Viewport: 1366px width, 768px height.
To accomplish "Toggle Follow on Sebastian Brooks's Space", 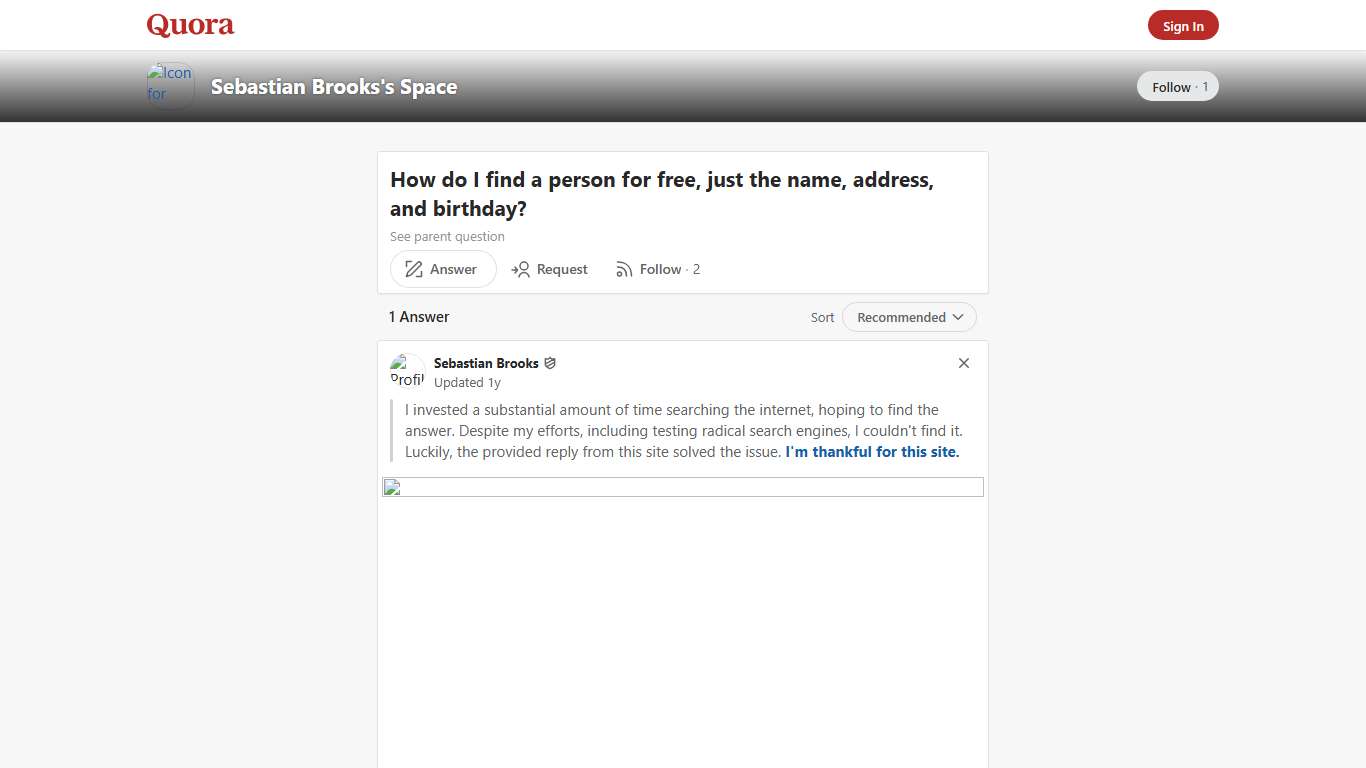I will coord(1177,86).
